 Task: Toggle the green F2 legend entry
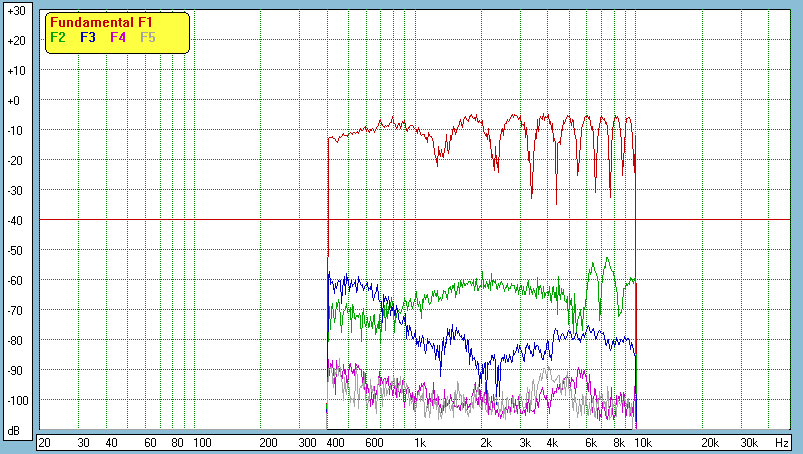58,37
